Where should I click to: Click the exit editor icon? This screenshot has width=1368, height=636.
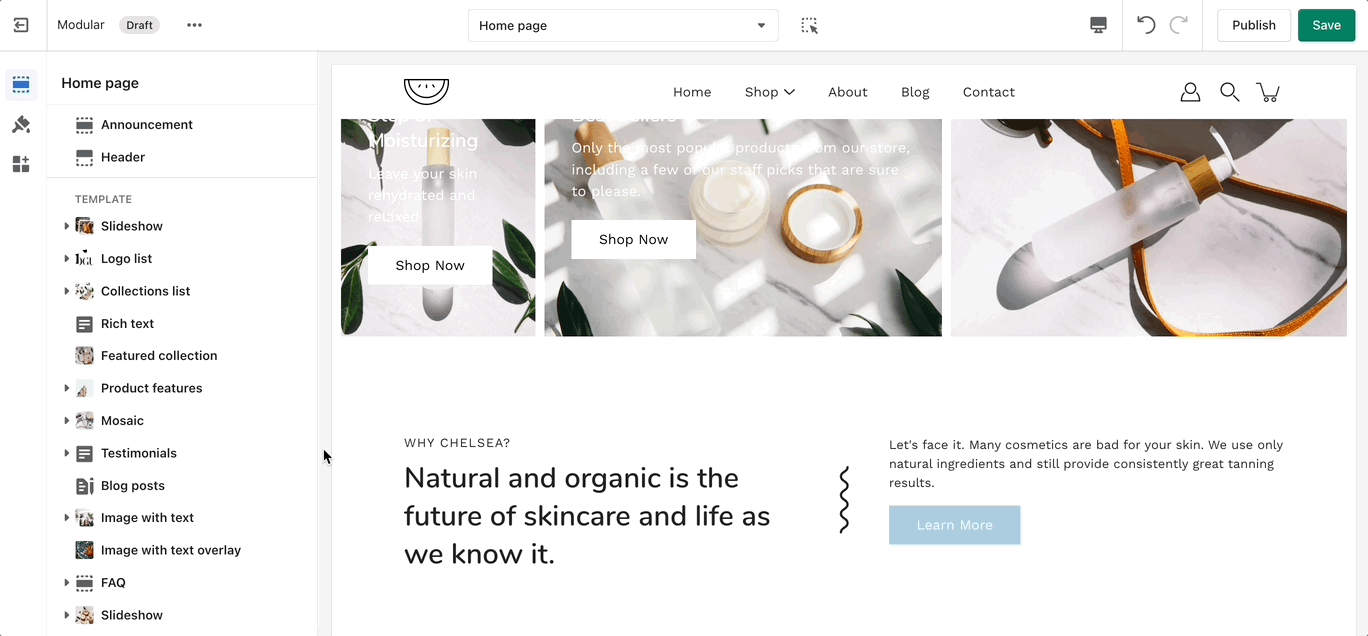point(21,25)
